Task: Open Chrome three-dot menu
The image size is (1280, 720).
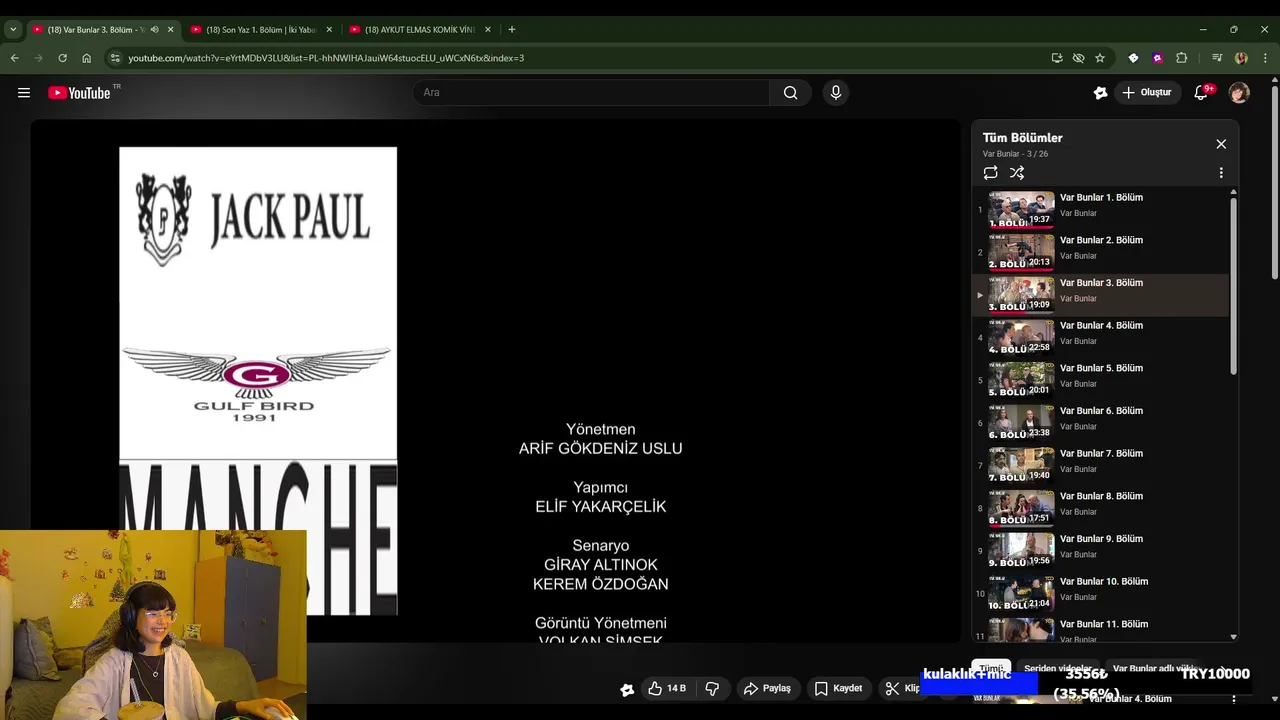Action: click(x=1265, y=58)
